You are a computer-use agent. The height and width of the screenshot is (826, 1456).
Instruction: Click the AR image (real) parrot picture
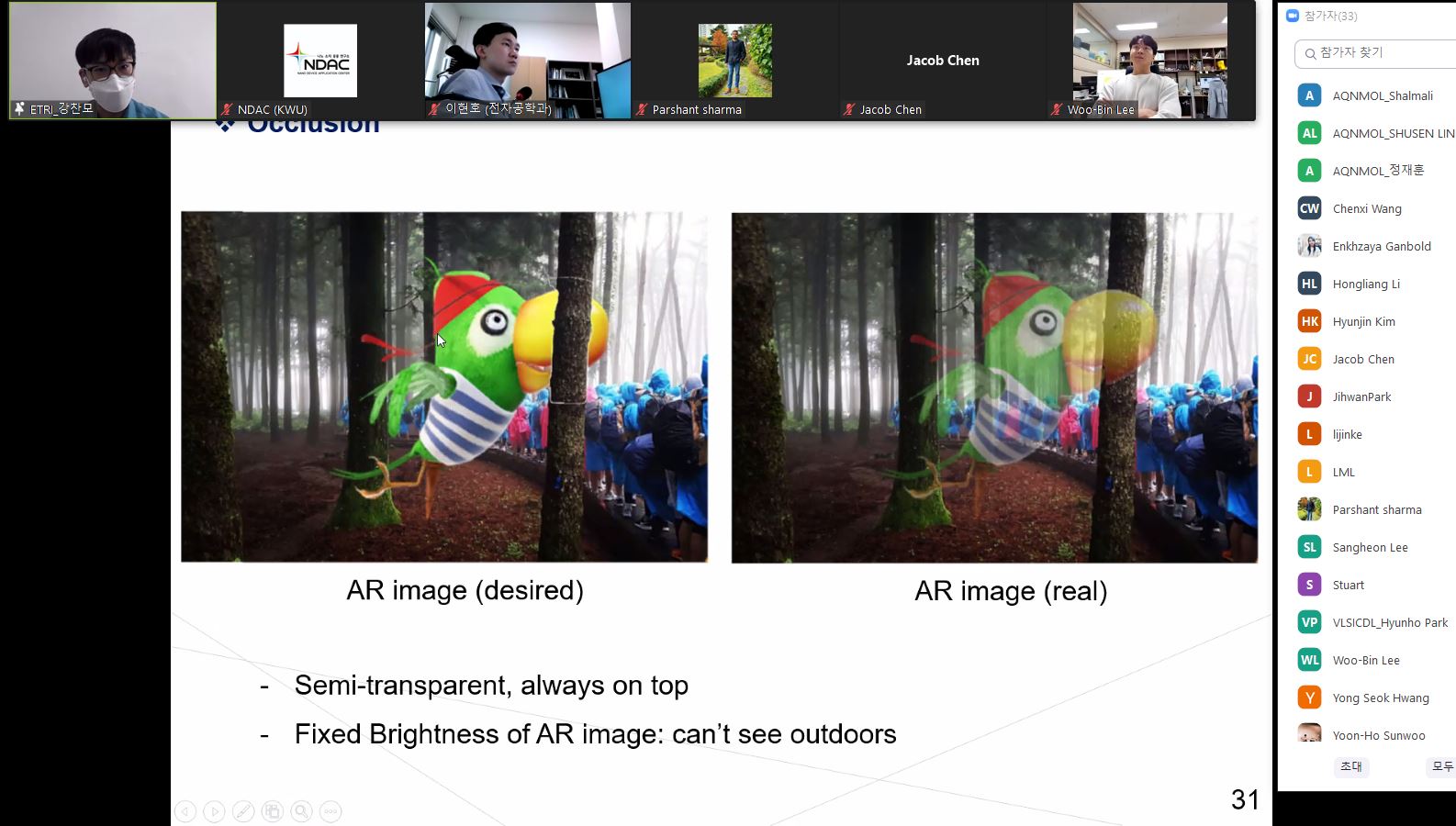click(994, 388)
